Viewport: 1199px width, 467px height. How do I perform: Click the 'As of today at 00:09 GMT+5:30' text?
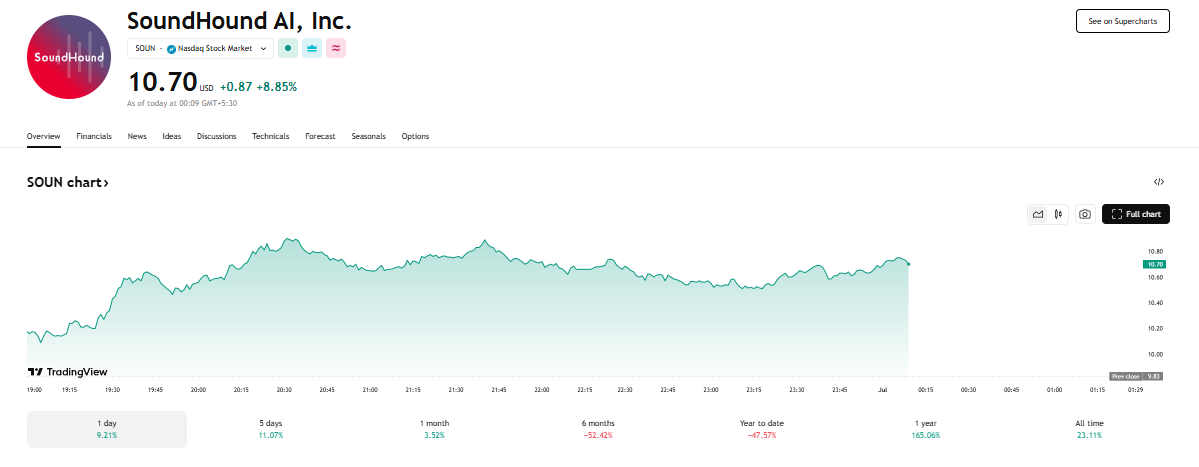(x=182, y=102)
